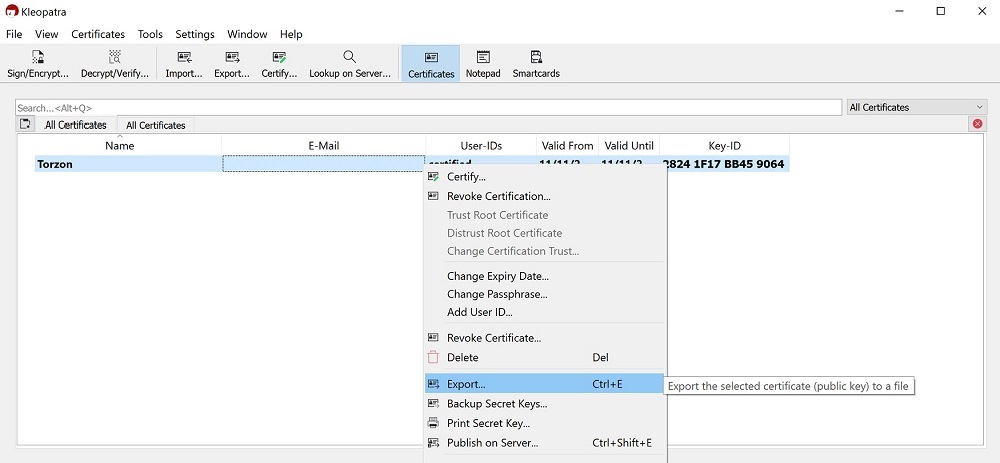Open Lookup on Server search

(349, 64)
